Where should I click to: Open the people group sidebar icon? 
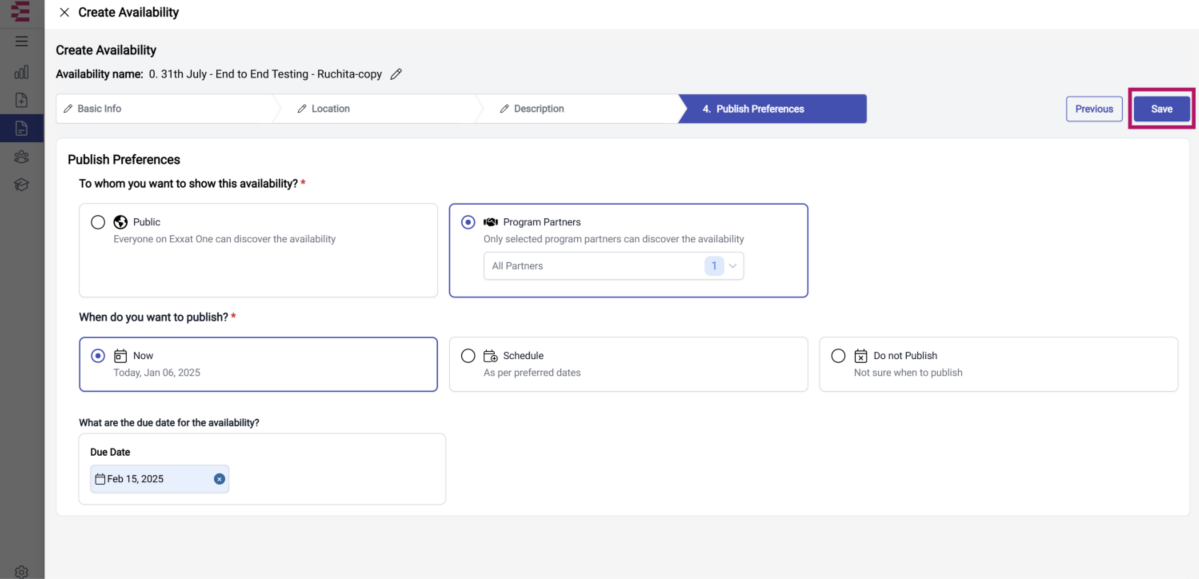click(x=21, y=157)
